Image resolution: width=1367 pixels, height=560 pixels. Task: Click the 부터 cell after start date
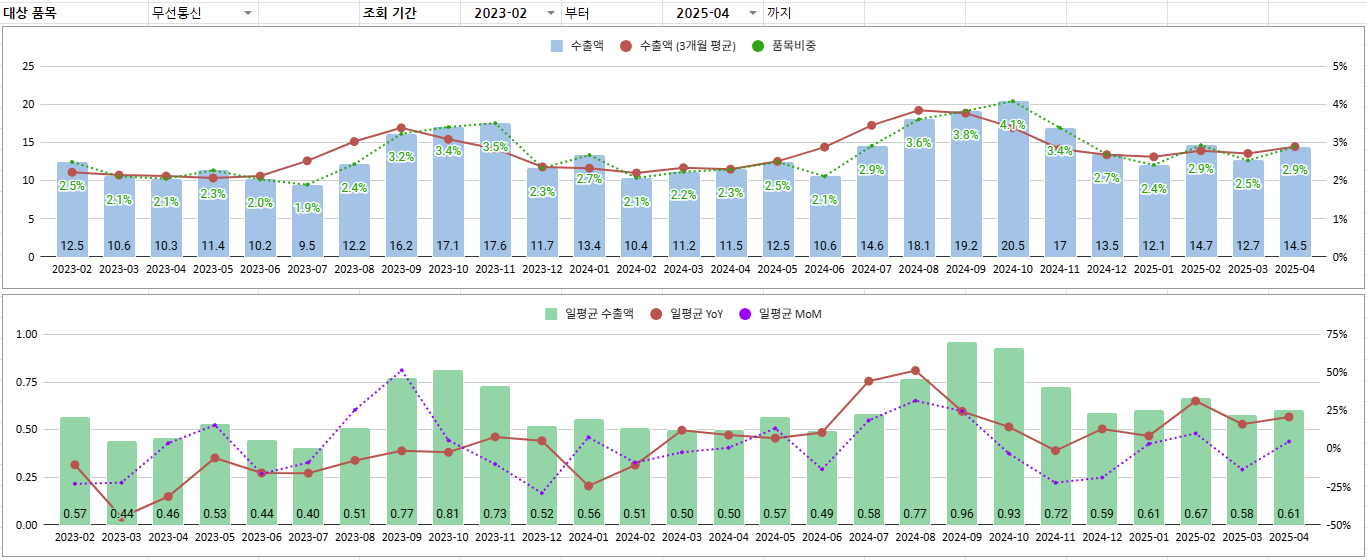click(577, 13)
